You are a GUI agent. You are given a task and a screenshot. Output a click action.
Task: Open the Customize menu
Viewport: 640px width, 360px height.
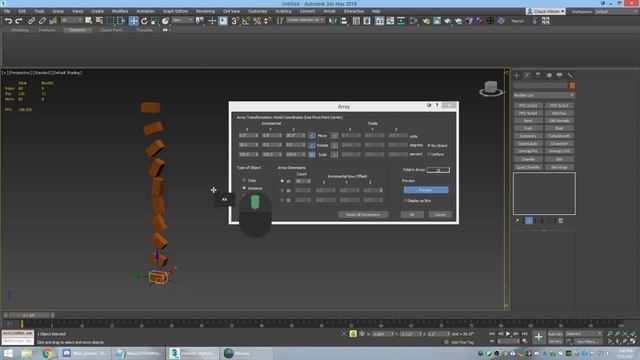click(258, 11)
